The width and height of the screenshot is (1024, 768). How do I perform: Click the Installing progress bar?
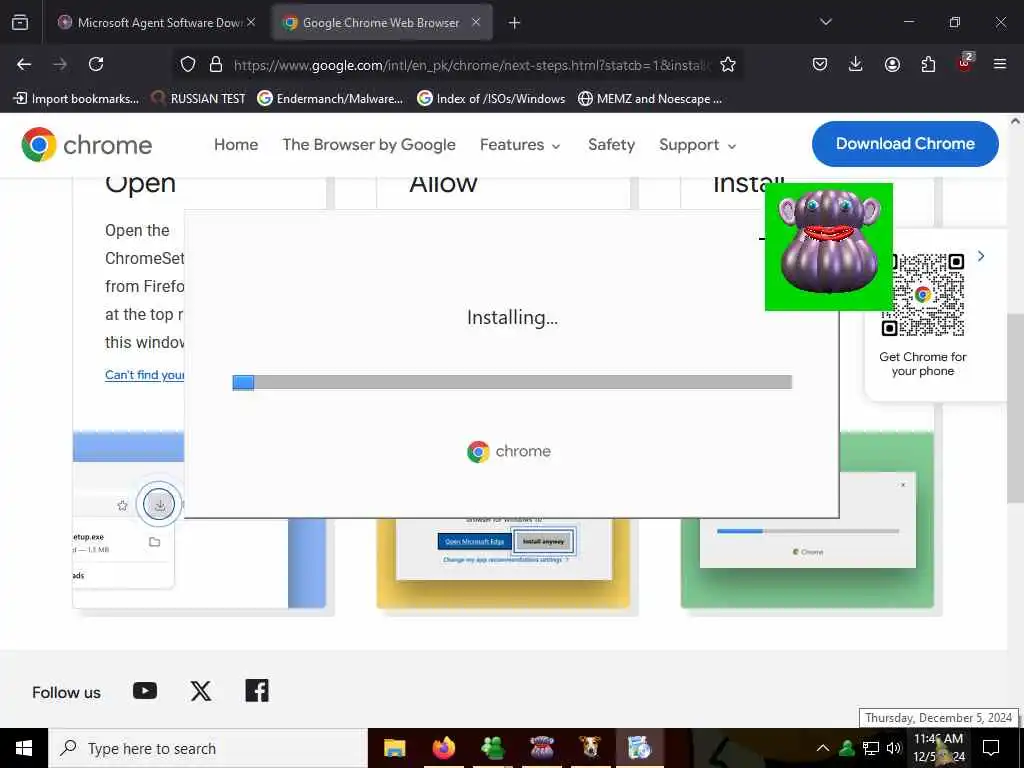[512, 382]
